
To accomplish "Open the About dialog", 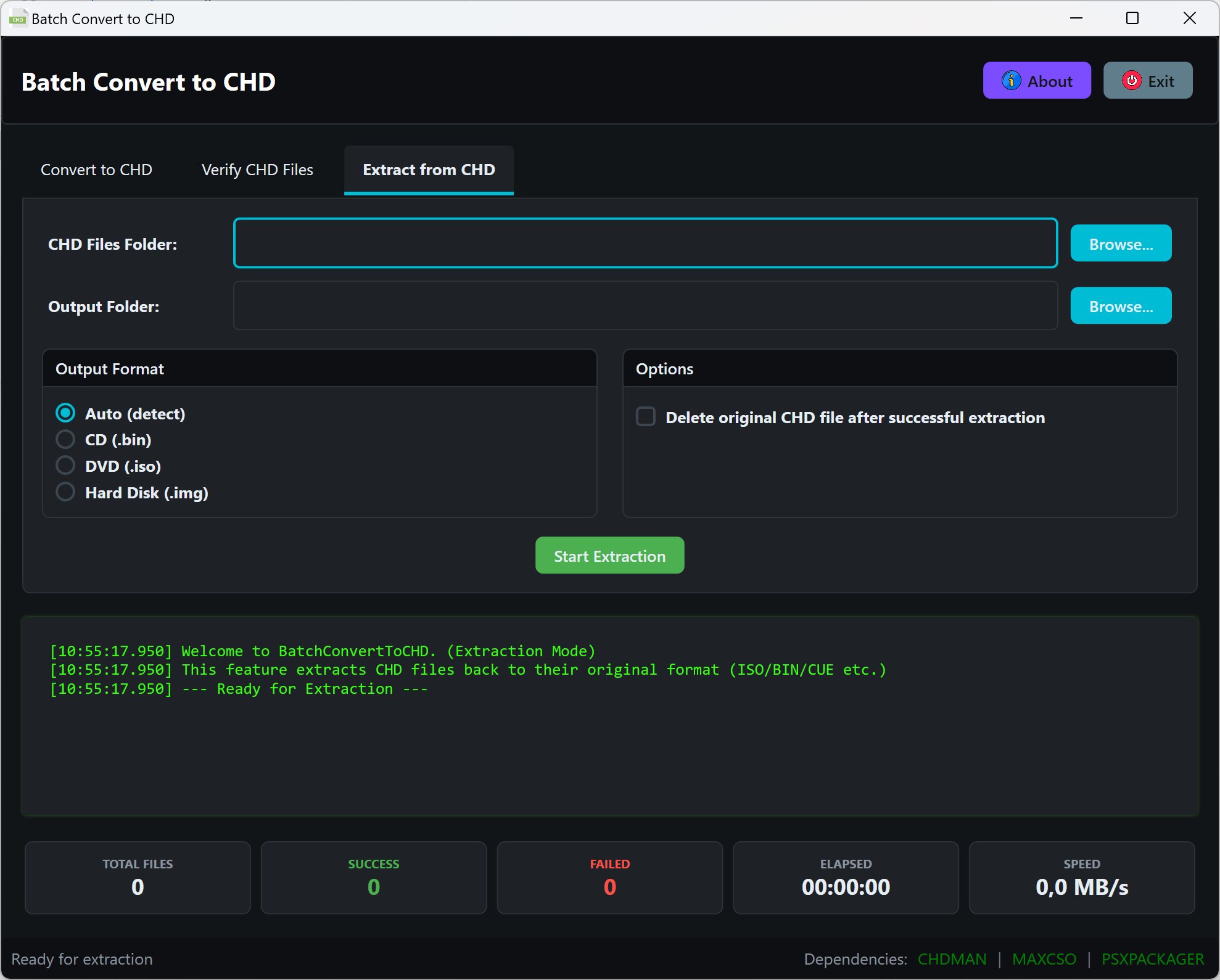I will pyautogui.click(x=1036, y=80).
